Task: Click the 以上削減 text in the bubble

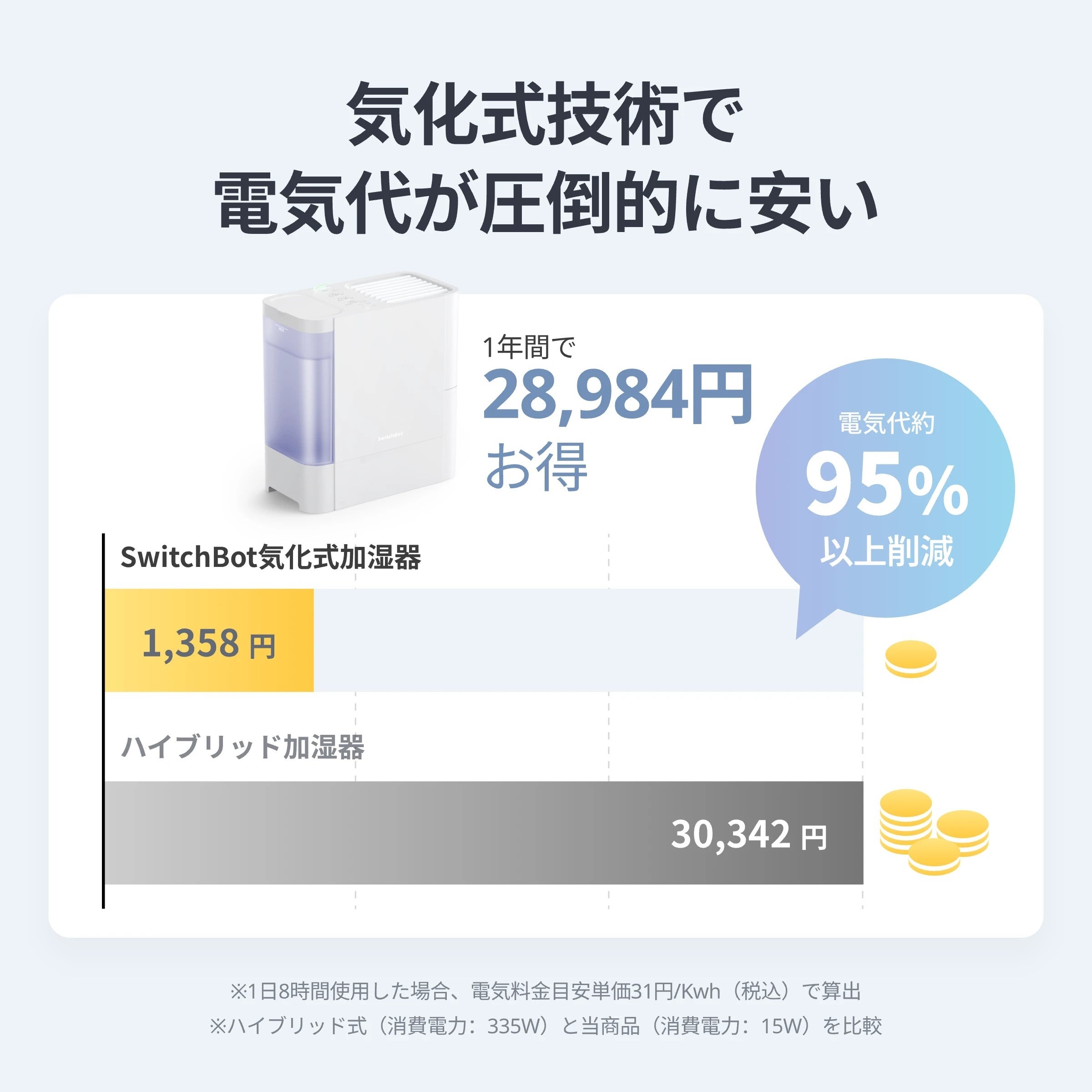Action: click(887, 551)
